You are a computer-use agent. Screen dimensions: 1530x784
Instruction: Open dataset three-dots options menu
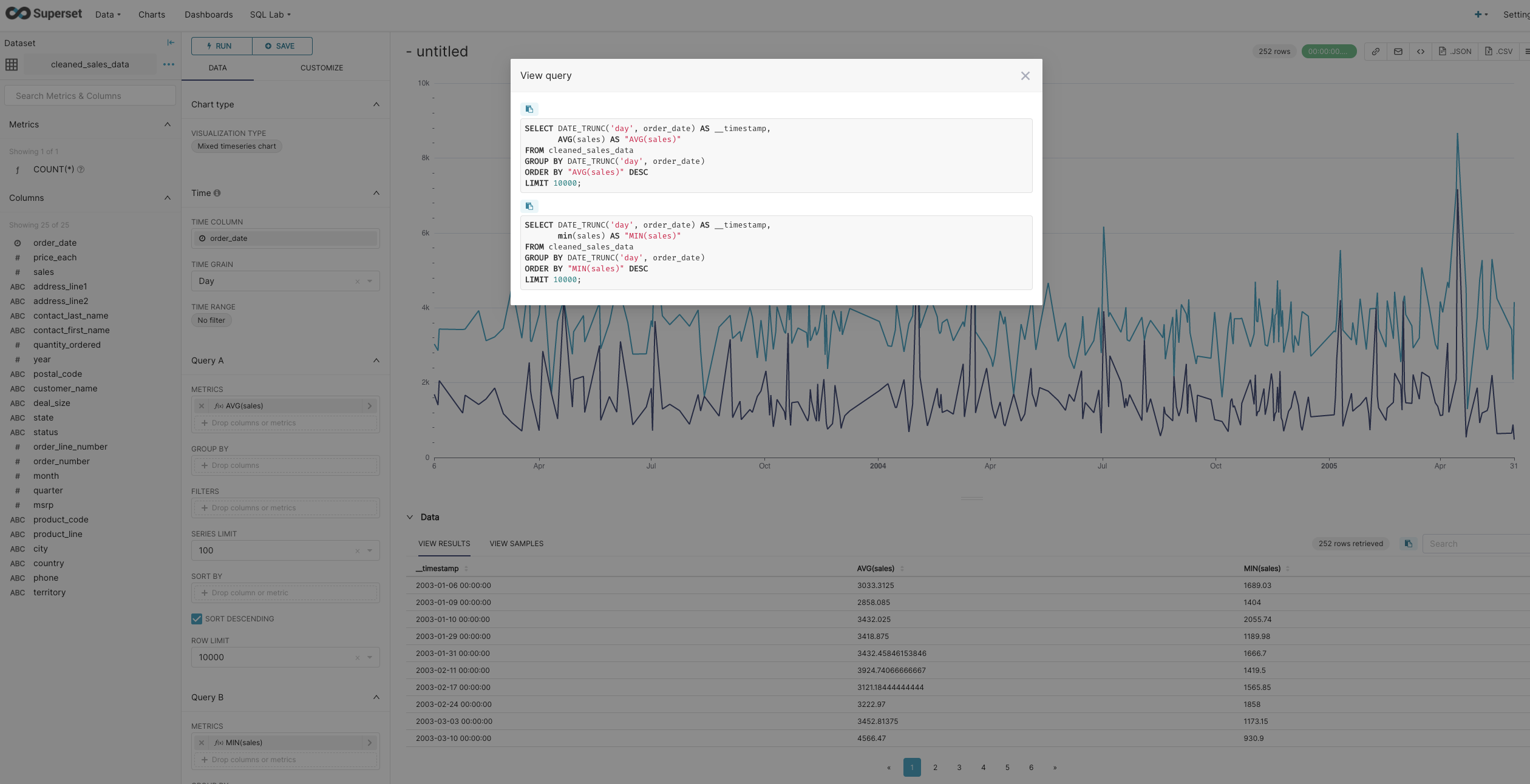click(169, 64)
